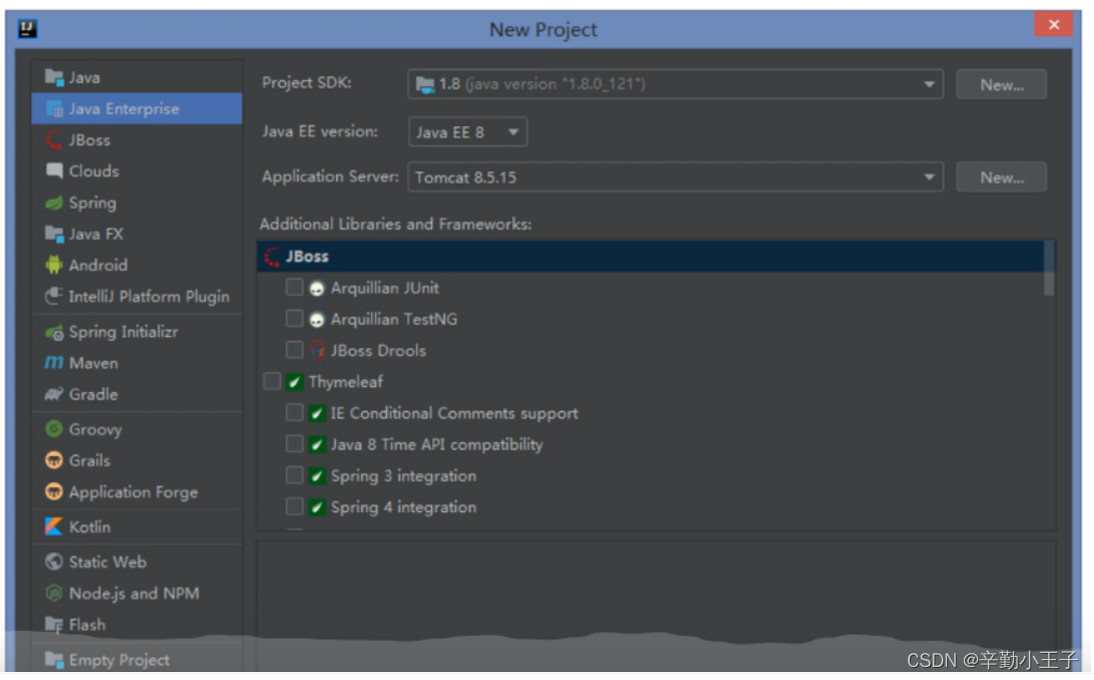Click the Node.js and NPM icon
Image resolution: width=1094 pixels, height=680 pixels.
[x=54, y=593]
